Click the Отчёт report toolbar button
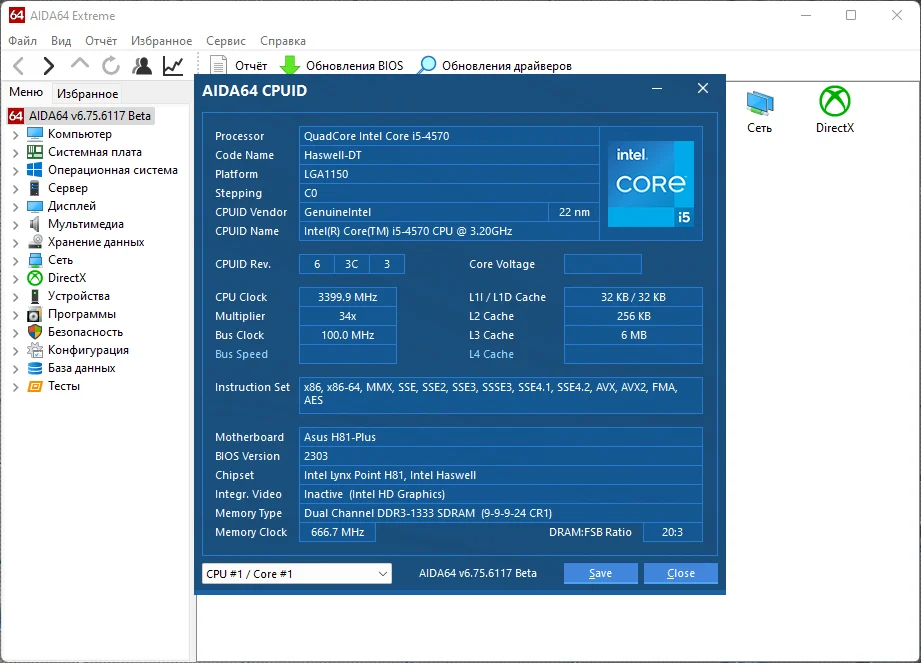The image size is (921, 663). (x=239, y=66)
